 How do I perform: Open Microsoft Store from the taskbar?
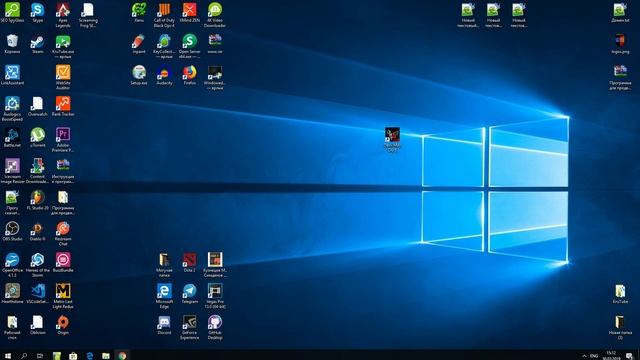pyautogui.click(x=73, y=356)
